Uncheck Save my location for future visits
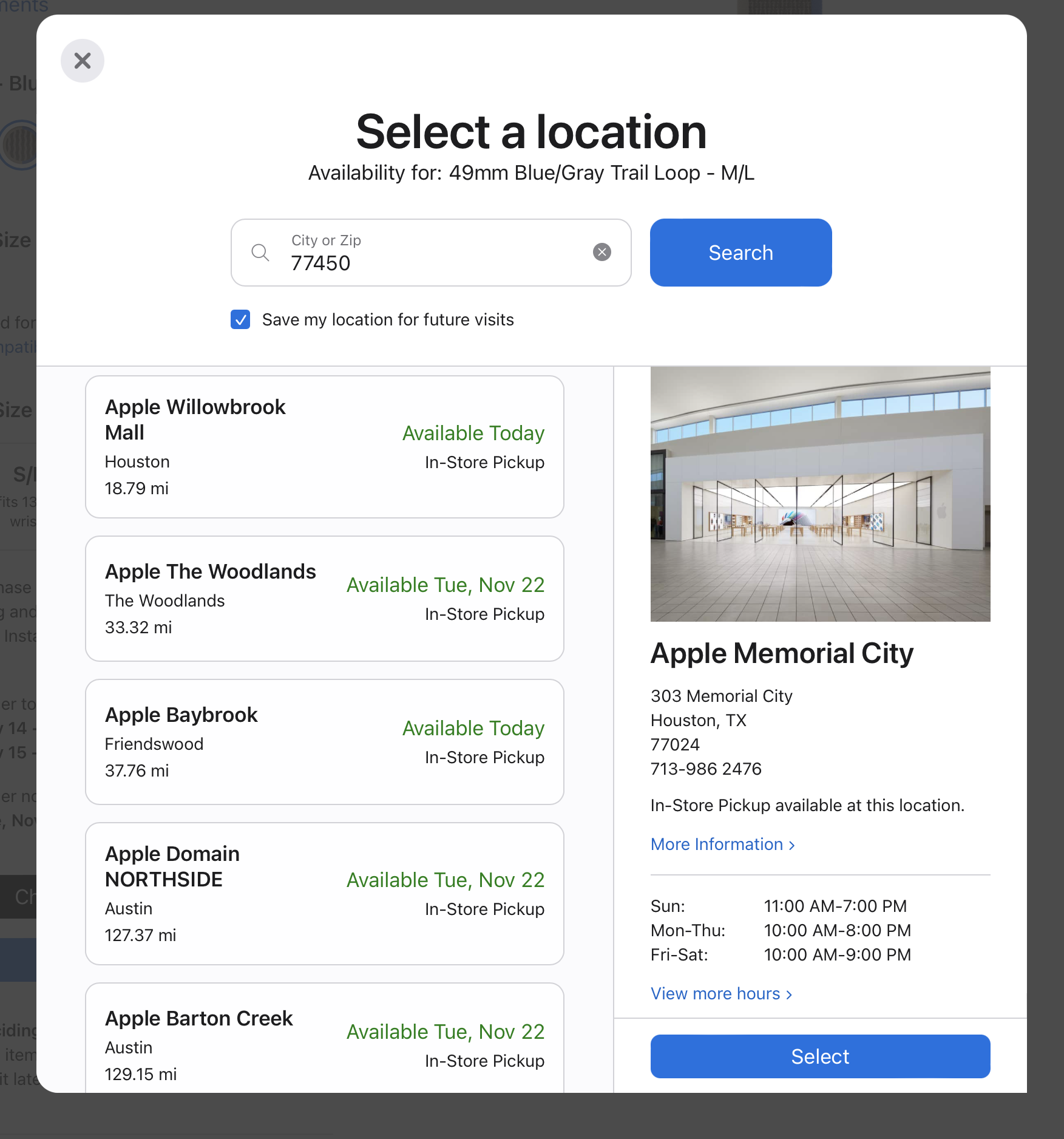This screenshot has width=1064, height=1139. pyautogui.click(x=240, y=319)
